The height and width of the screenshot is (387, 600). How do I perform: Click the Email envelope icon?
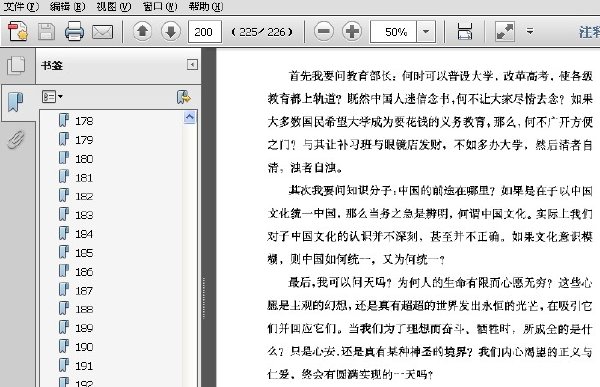(x=103, y=32)
